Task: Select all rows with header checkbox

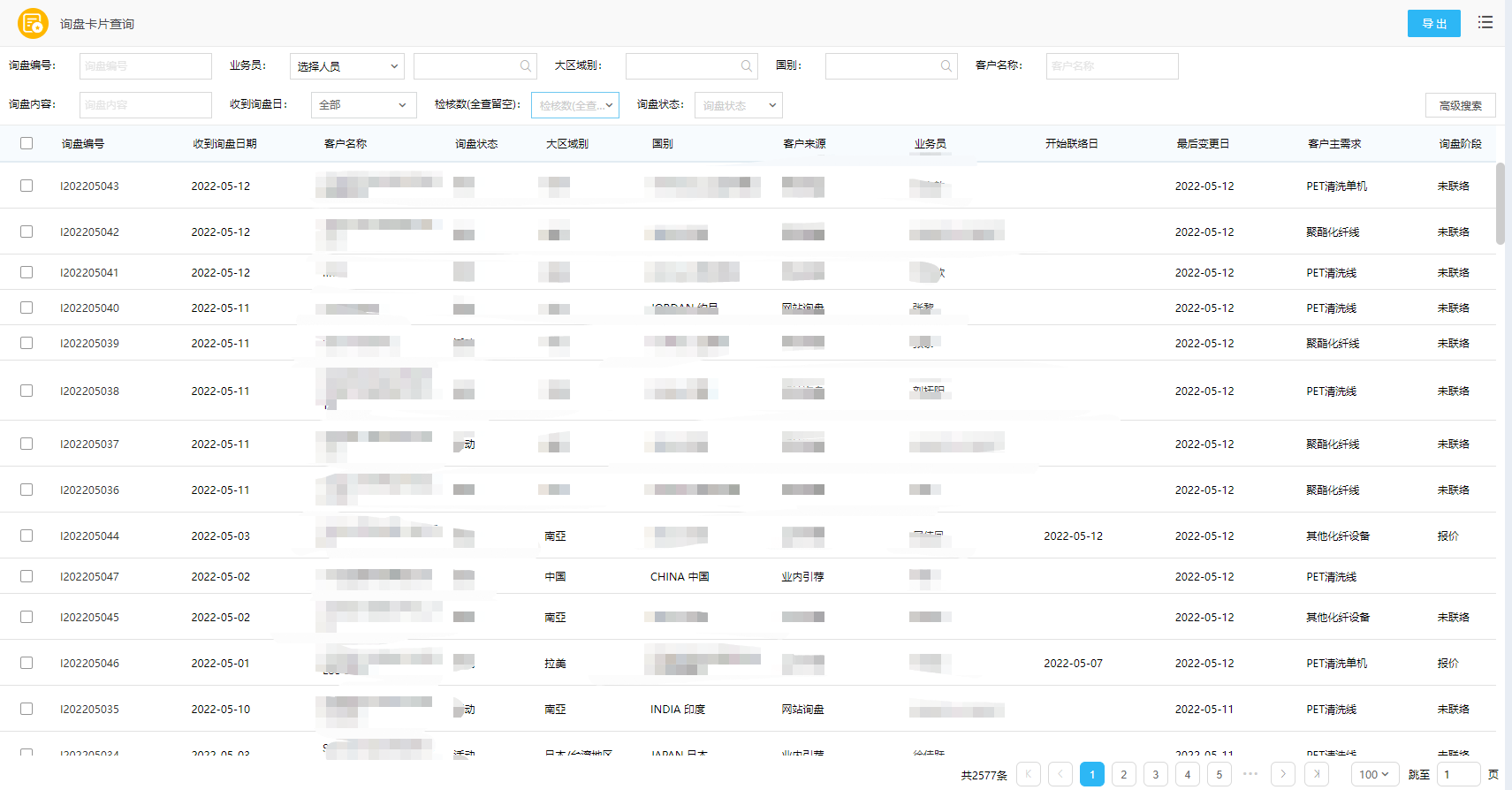Action: pyautogui.click(x=27, y=143)
